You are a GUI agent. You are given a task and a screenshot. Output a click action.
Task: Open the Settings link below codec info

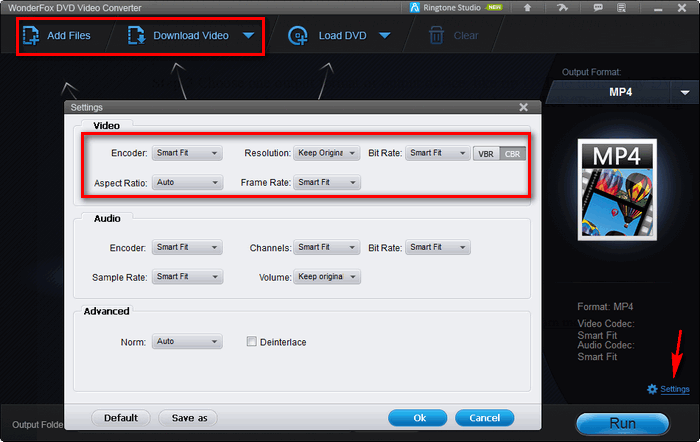(675, 389)
